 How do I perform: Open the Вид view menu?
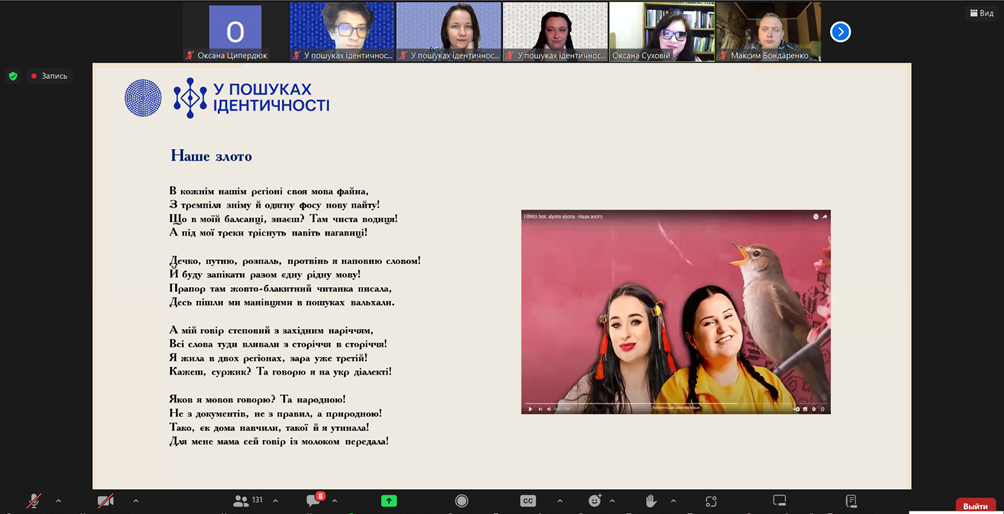[x=980, y=12]
